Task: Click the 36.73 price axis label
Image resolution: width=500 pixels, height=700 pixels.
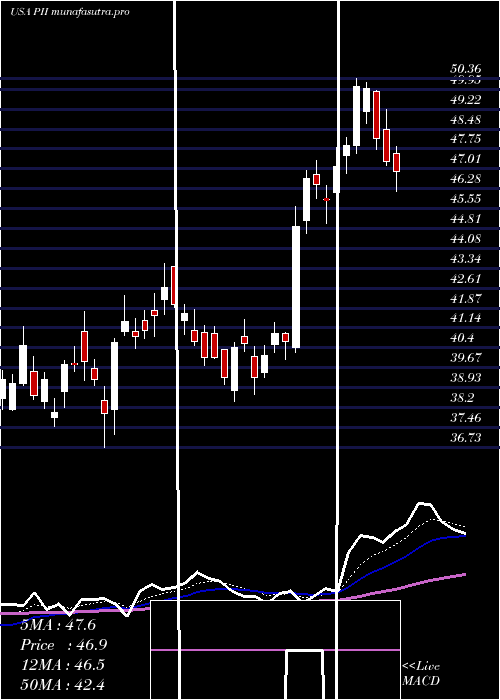Action: click(466, 438)
